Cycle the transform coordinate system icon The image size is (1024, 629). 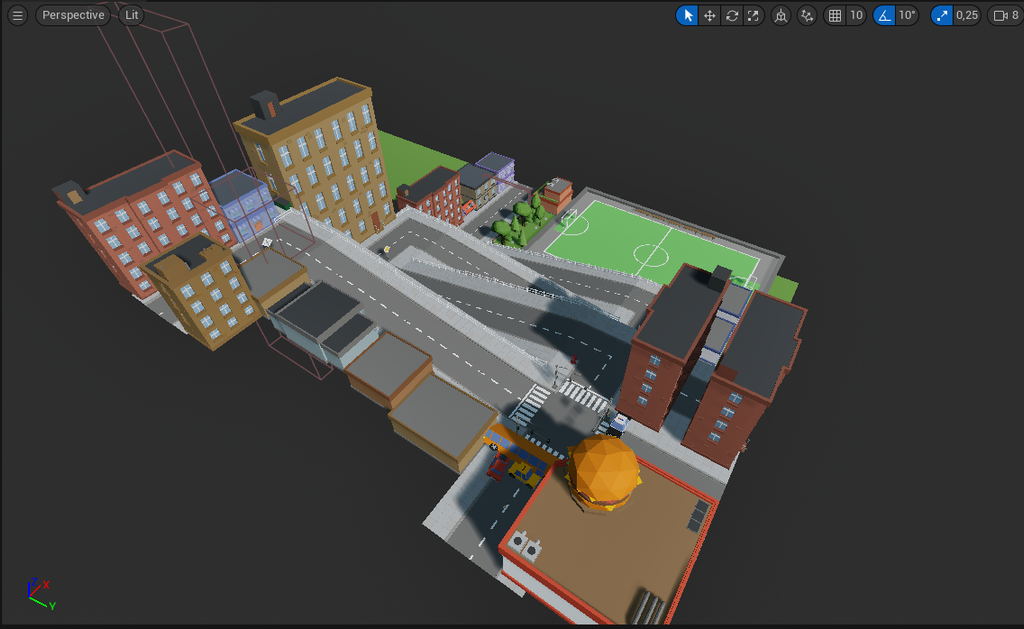tap(781, 15)
